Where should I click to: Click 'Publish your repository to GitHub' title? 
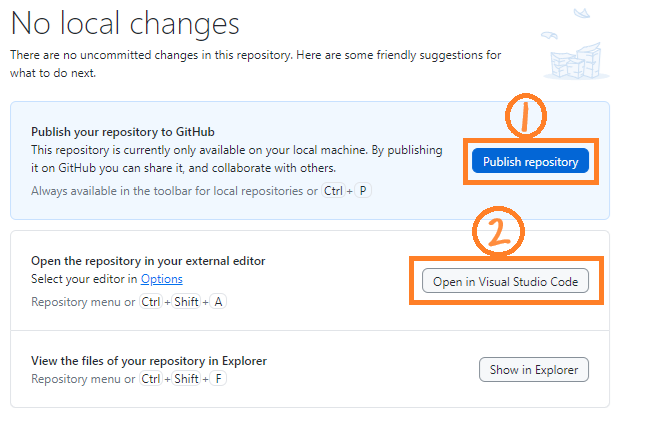[123, 132]
